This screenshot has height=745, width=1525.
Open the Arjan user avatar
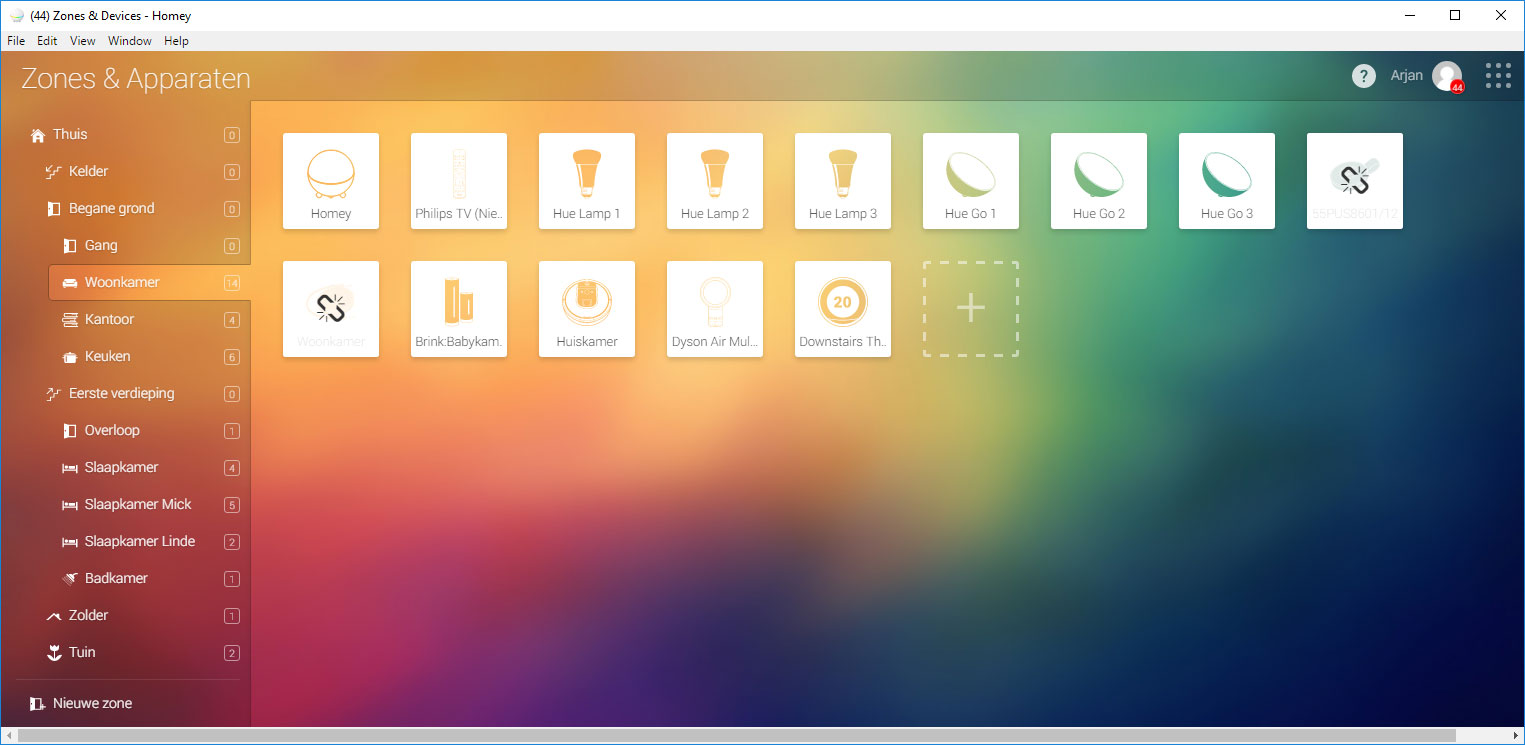[x=1447, y=76]
